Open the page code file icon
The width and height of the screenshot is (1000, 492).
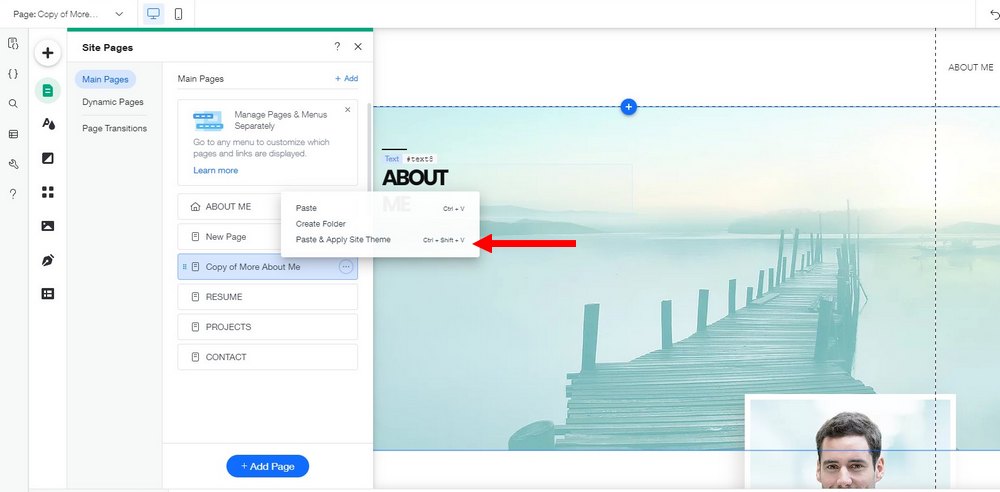point(13,43)
